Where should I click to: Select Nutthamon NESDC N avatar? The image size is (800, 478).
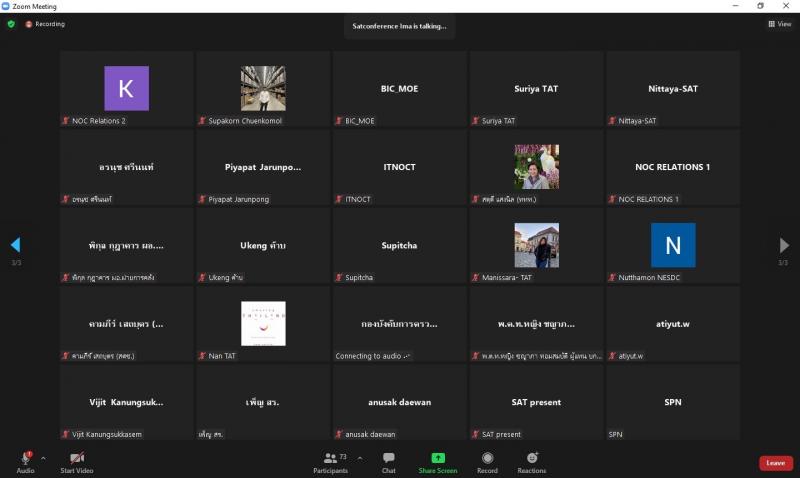[x=673, y=245]
